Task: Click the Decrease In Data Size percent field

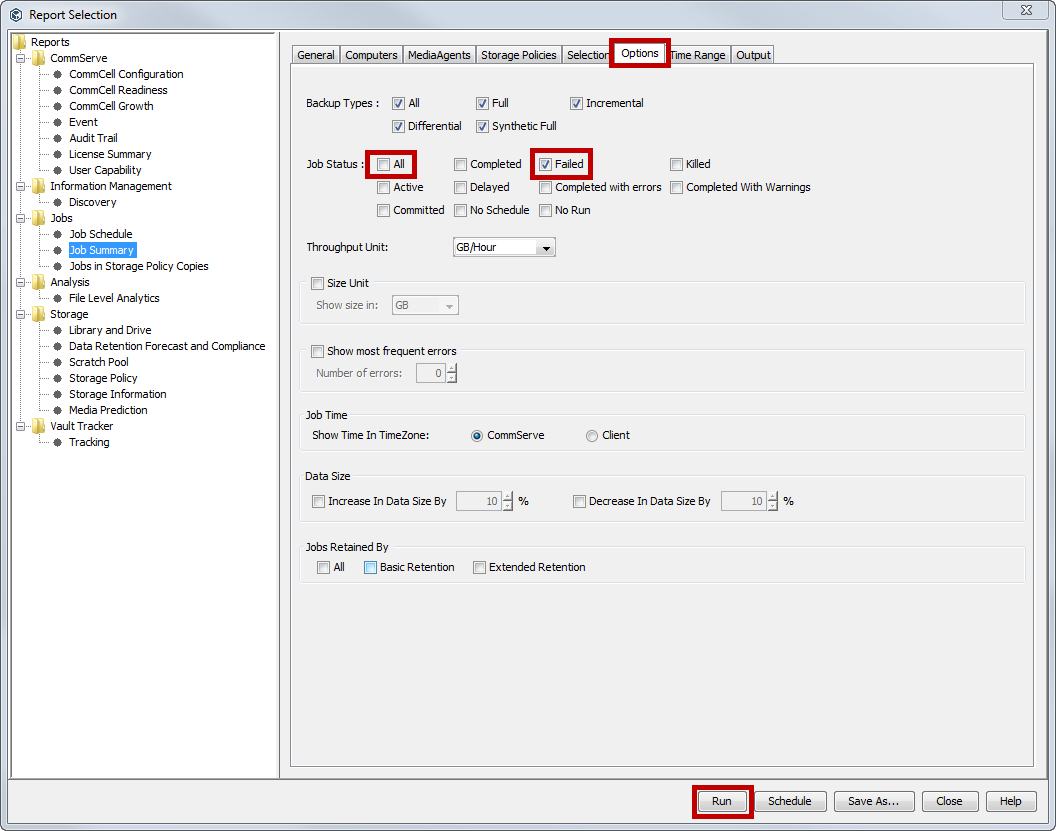Action: point(744,501)
